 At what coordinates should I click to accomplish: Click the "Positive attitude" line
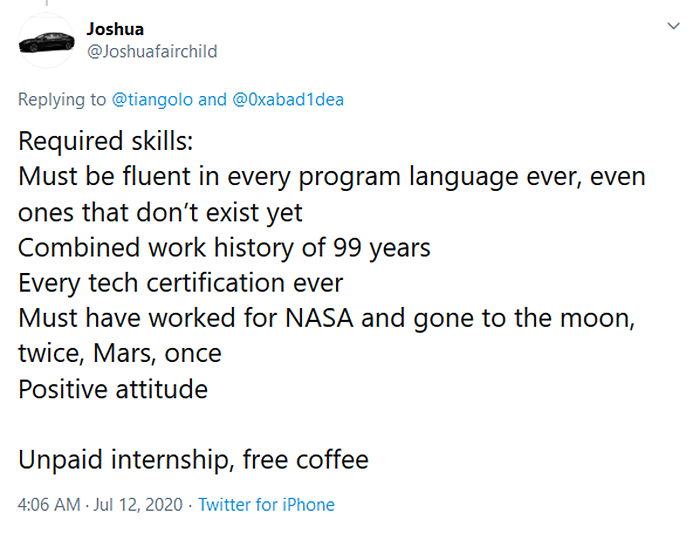[113, 388]
